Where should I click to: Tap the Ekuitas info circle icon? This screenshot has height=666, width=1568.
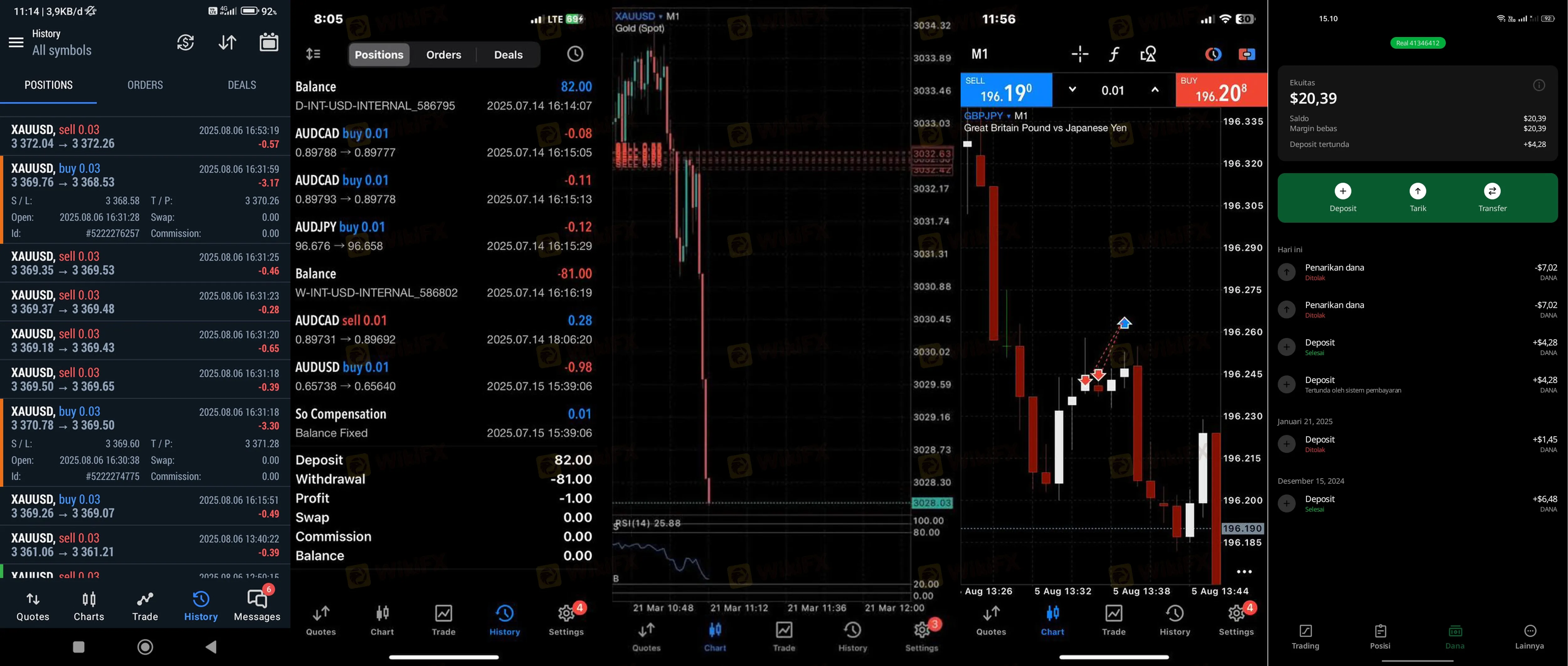[1538, 85]
